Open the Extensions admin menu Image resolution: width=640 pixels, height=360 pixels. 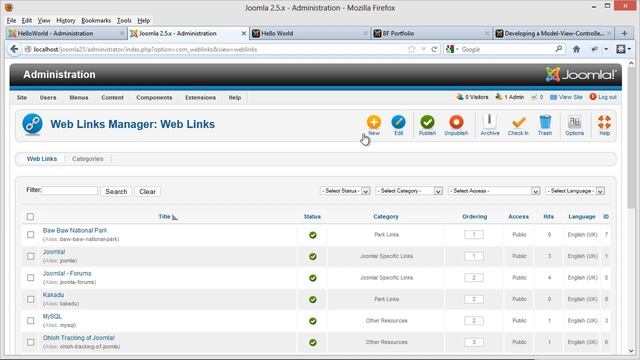coord(200,98)
